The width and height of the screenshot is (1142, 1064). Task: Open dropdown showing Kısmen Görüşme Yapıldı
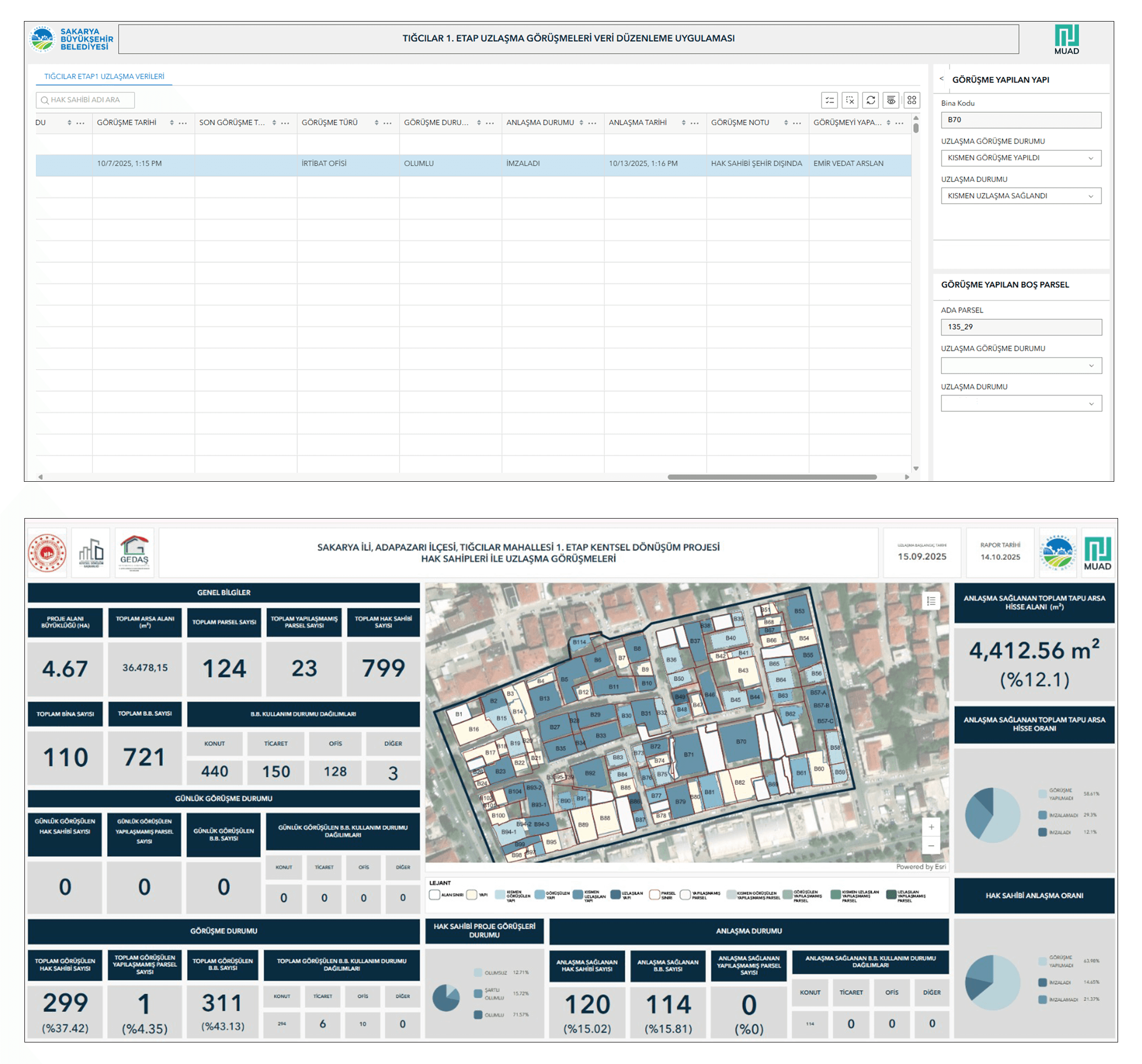(x=1021, y=158)
